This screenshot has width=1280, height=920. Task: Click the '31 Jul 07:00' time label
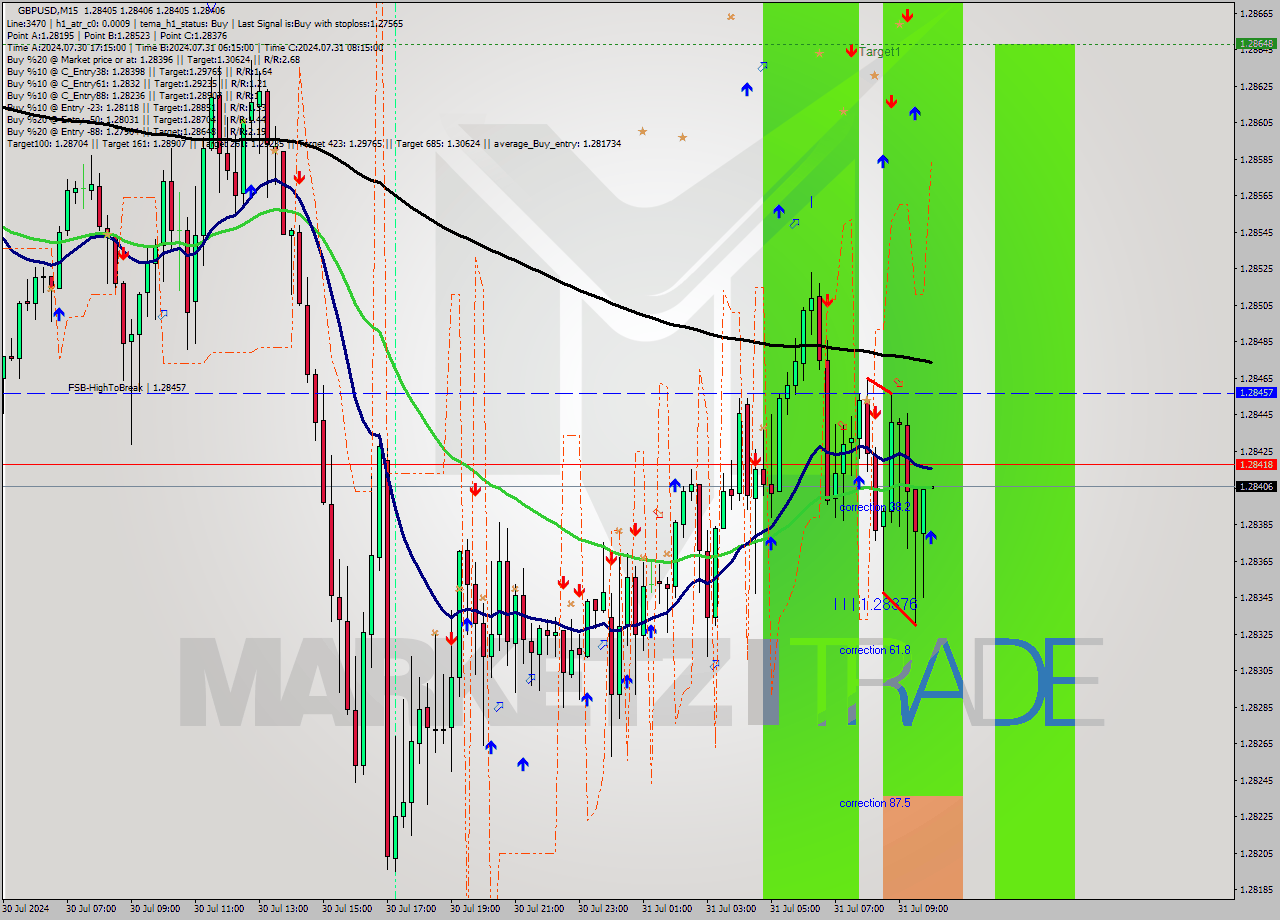pos(859,909)
